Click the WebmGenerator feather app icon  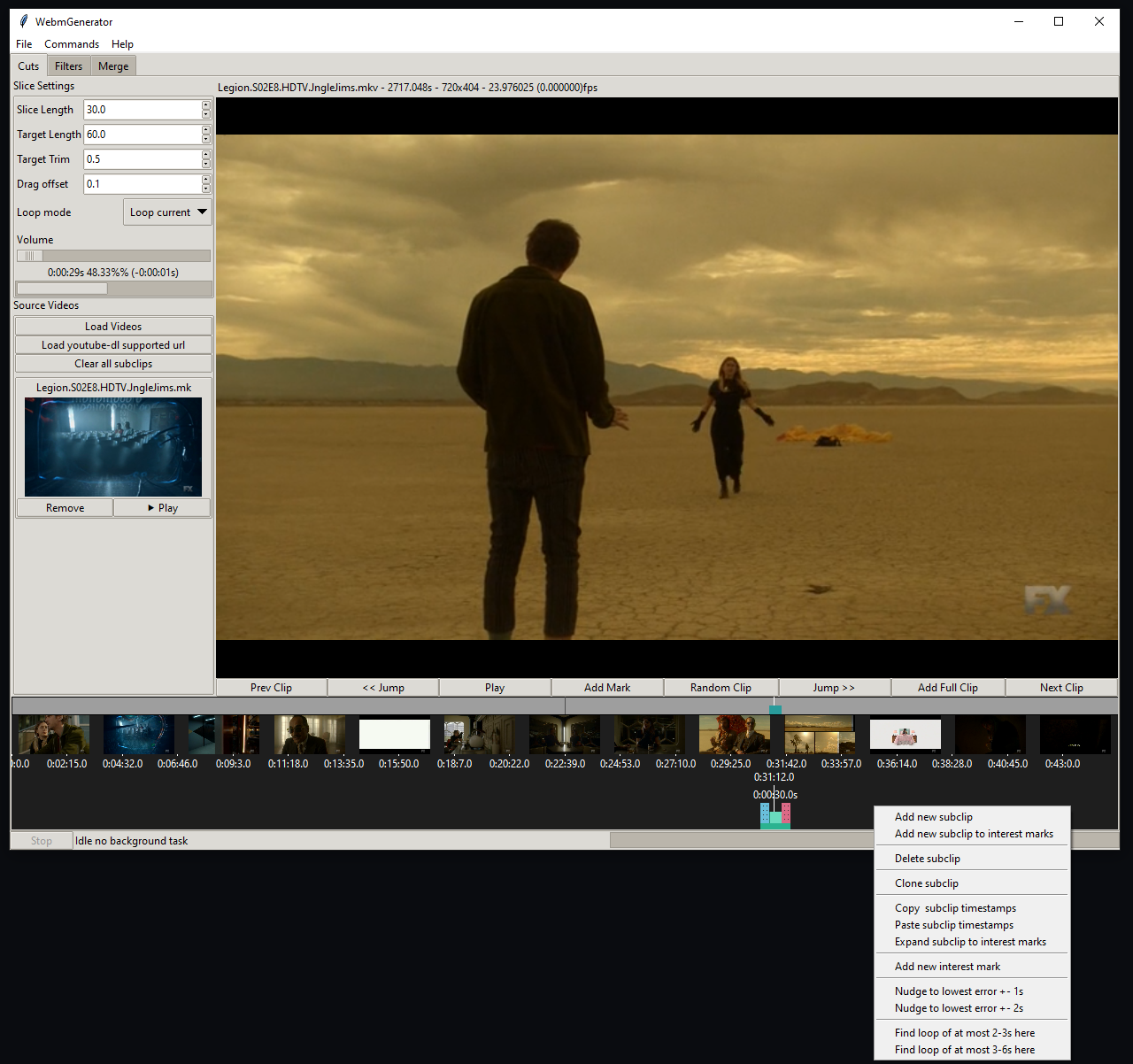coord(24,21)
